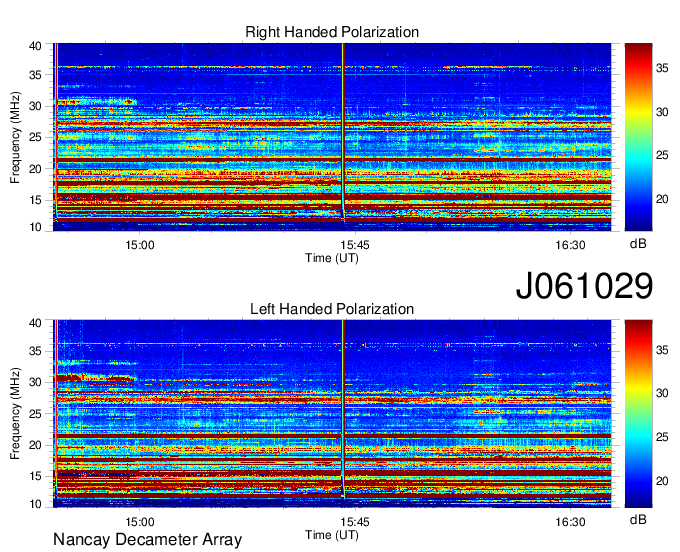Viewport: 680px width, 552px height.
Task: Click the 'Right Handed Polarization' plot title
Action: [332, 32]
